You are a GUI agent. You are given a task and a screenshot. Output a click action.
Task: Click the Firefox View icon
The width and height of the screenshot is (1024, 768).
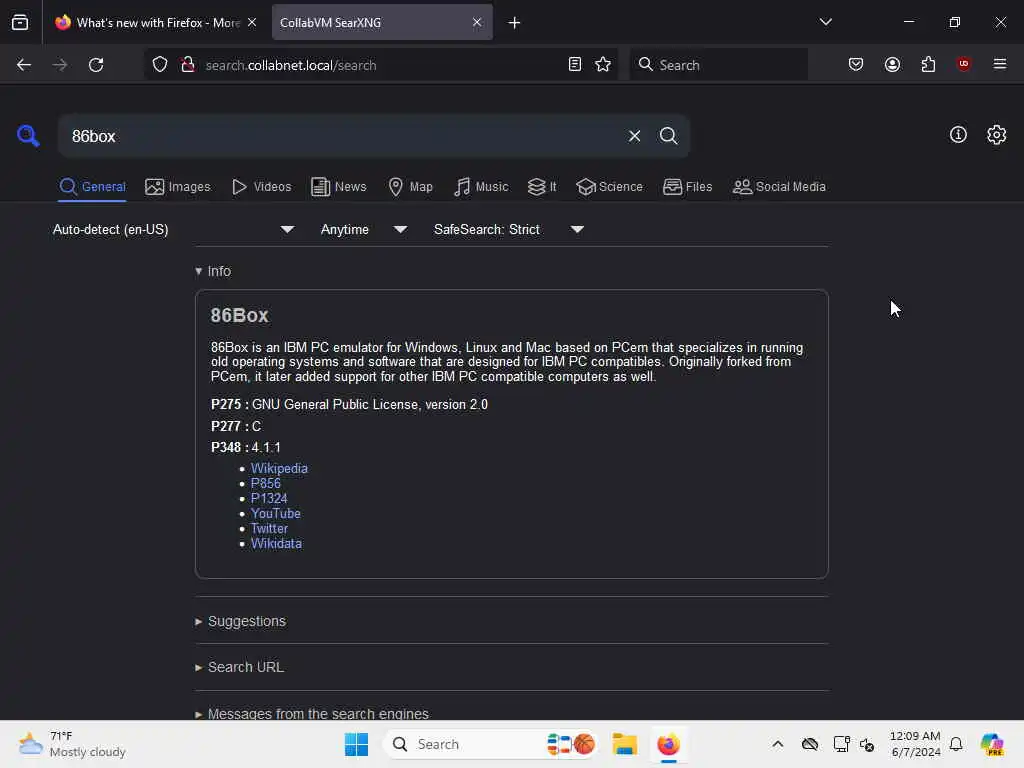tap(20, 22)
